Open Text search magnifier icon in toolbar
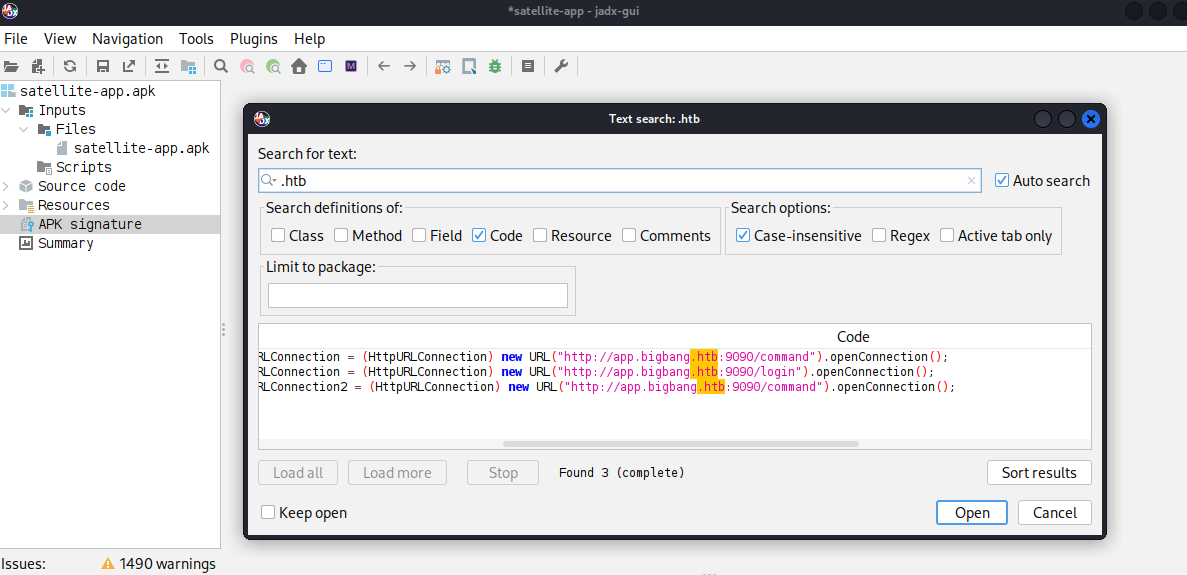This screenshot has width=1187, height=575. pyautogui.click(x=220, y=67)
